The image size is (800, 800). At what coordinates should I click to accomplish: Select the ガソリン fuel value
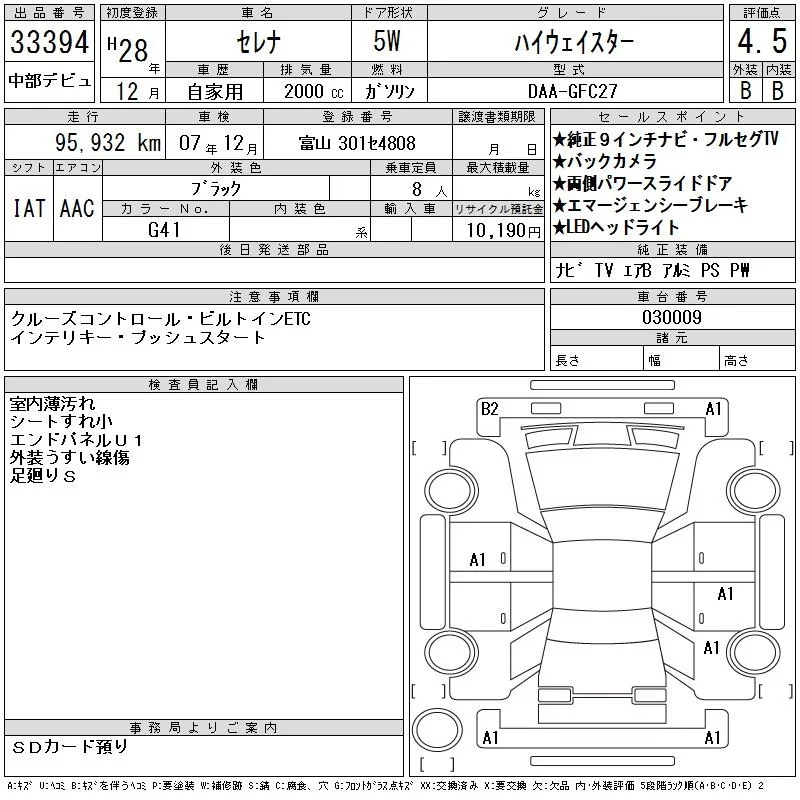389,91
